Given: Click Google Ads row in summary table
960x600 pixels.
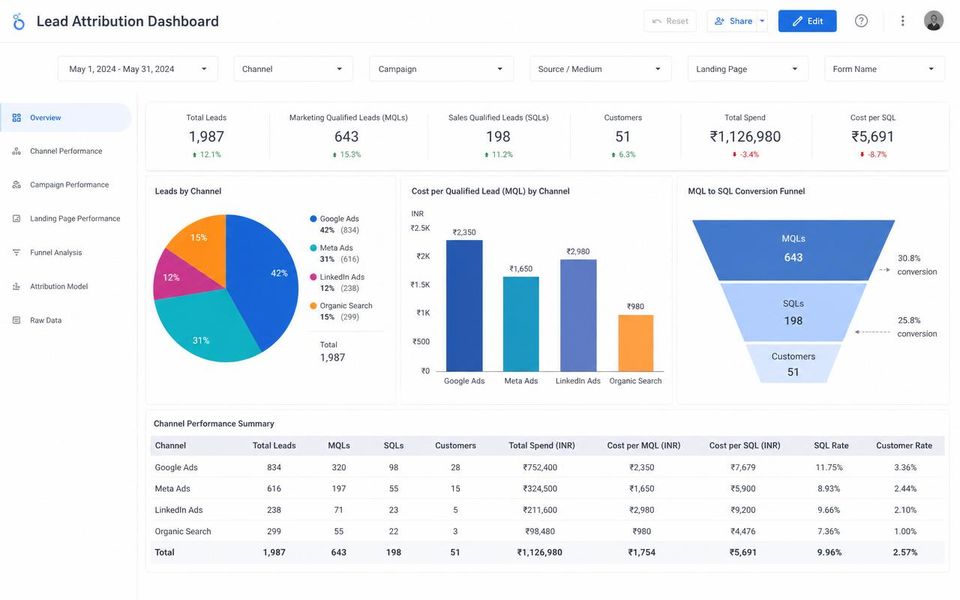Looking at the screenshot, I should [547, 467].
